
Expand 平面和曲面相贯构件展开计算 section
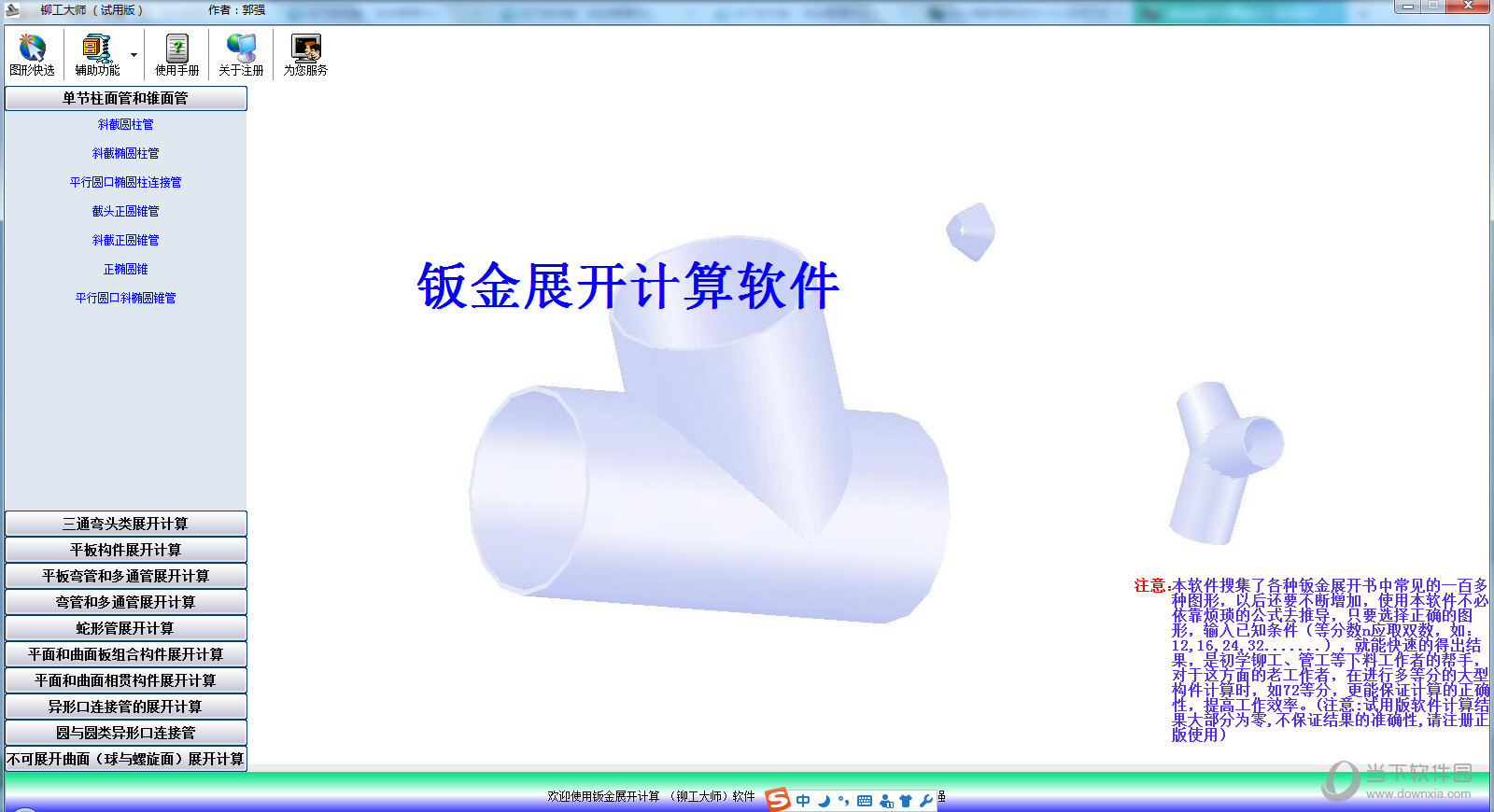click(x=126, y=680)
